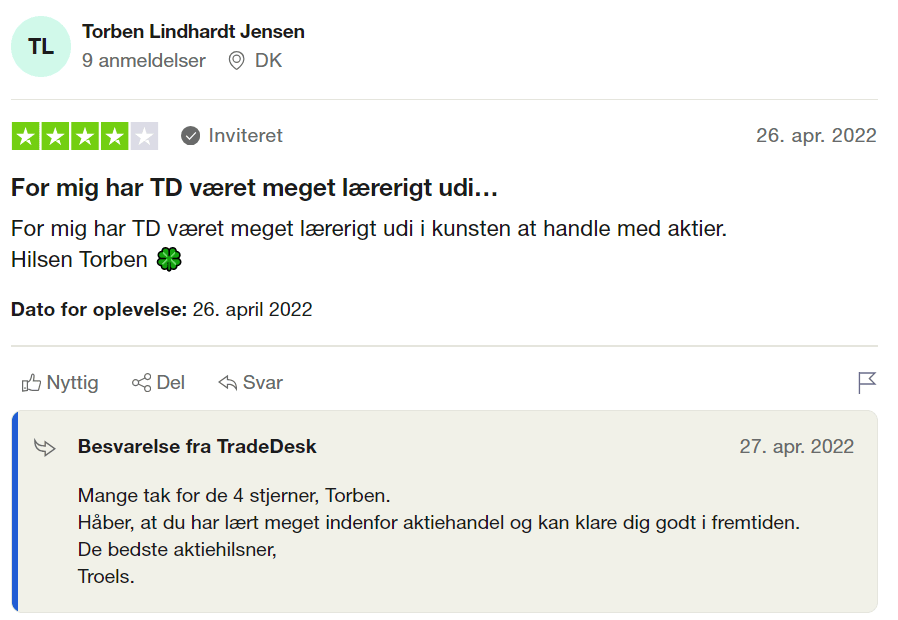Image resolution: width=898 pixels, height=620 pixels.
Task: Click the review date 26. apr. 2022
Action: tap(816, 136)
